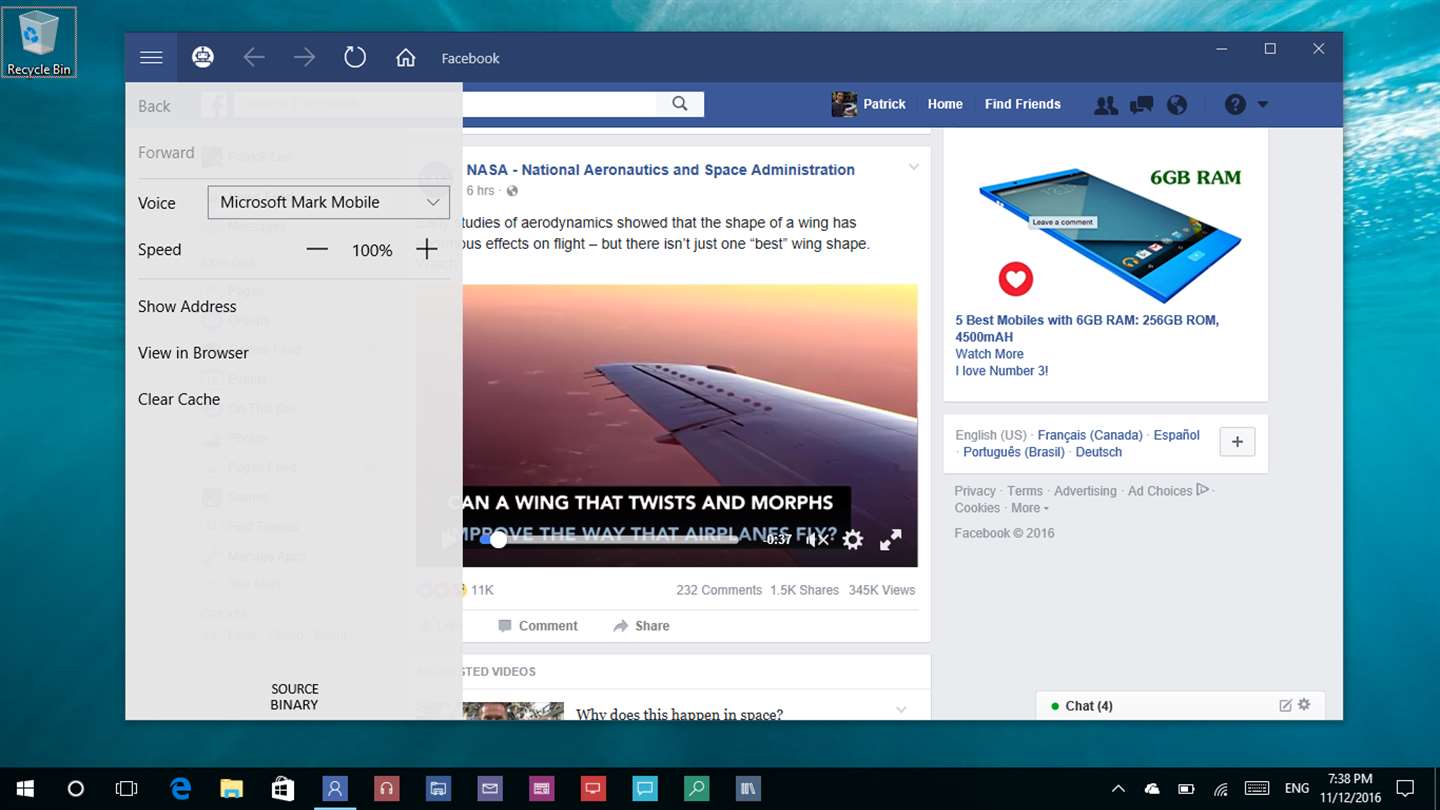Click SOURCE BINARY at menu bottom
Screen dimensions: 1440x810
[294, 697]
